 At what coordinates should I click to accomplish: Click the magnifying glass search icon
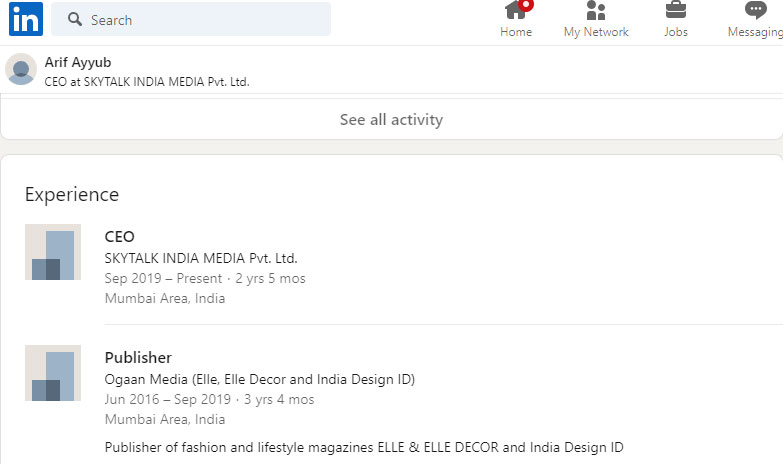click(75, 20)
